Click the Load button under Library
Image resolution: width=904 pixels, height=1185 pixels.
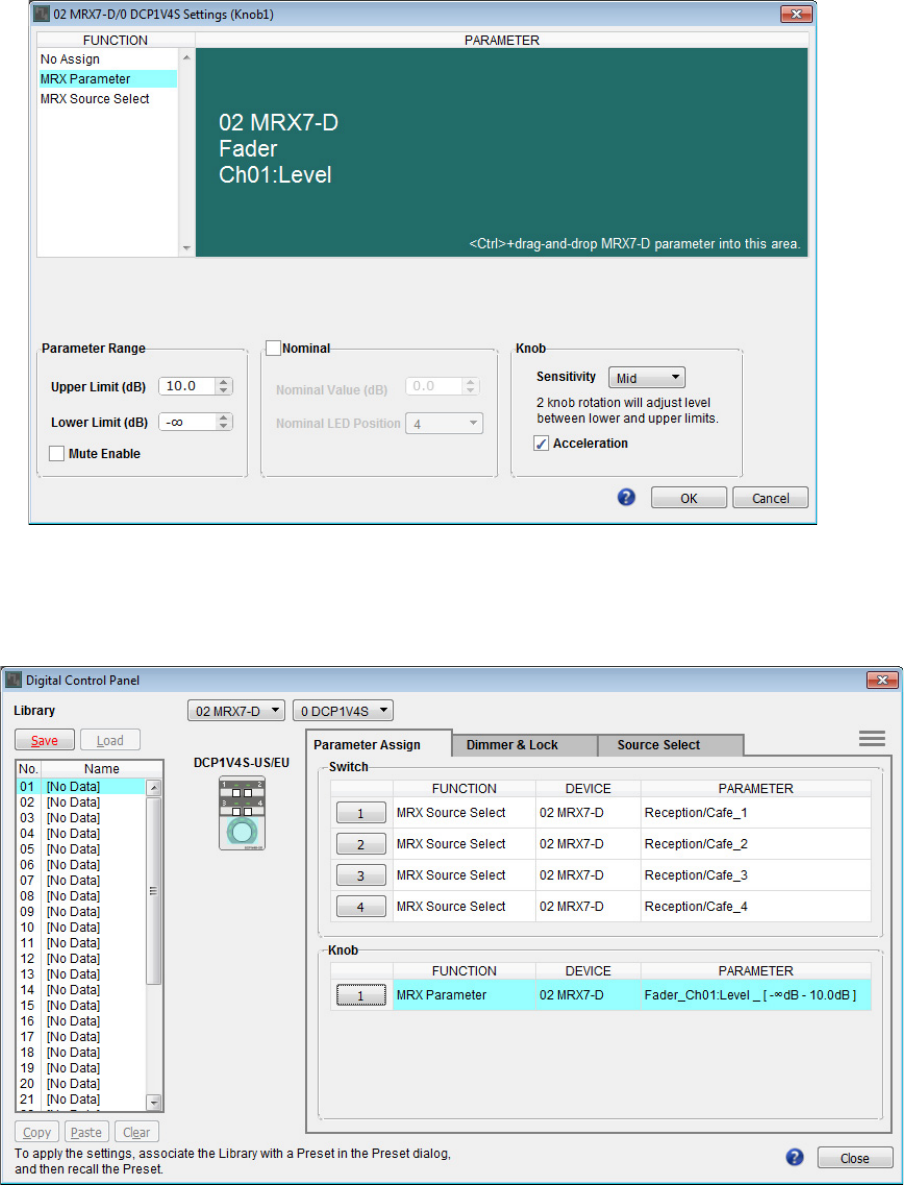click(x=110, y=740)
